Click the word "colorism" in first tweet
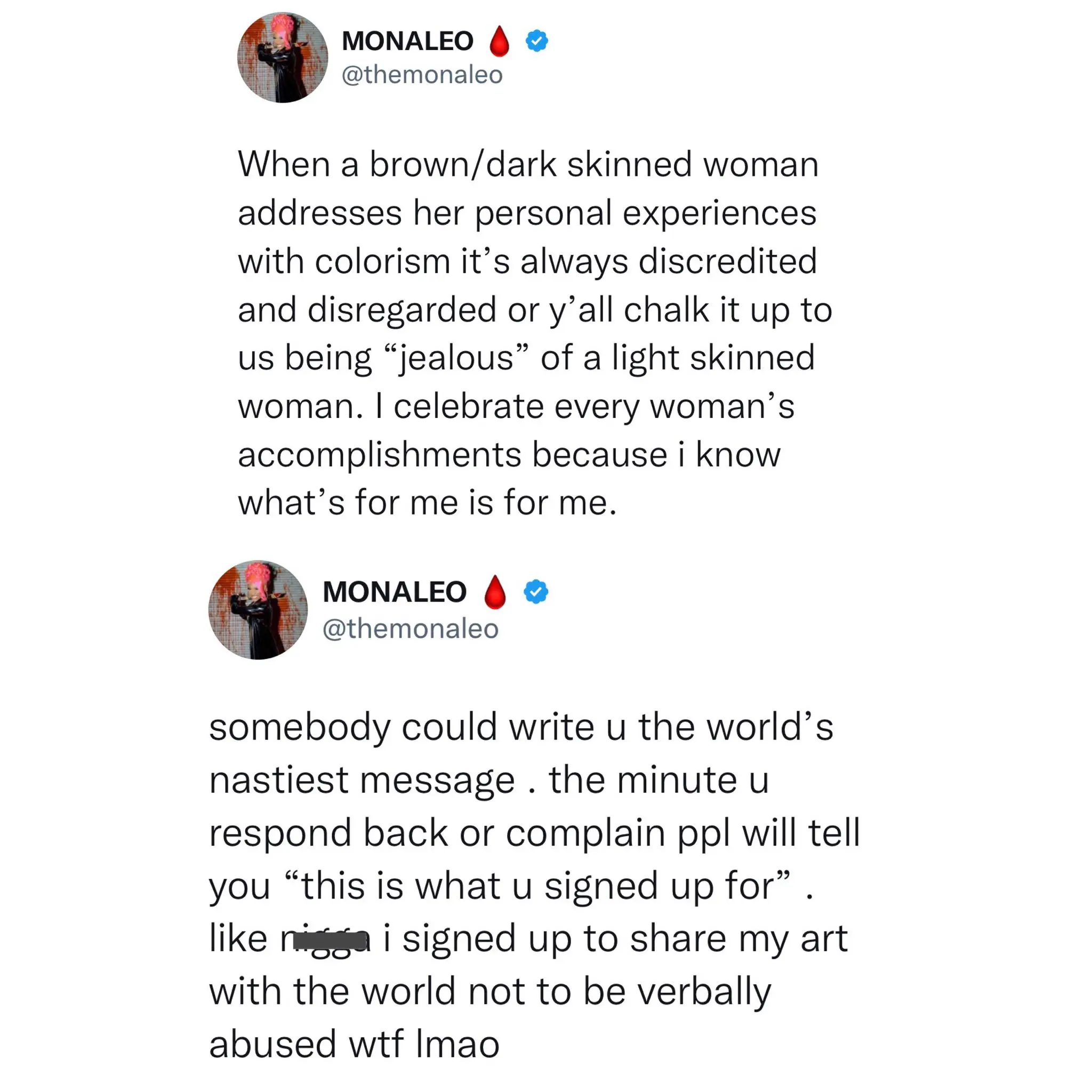 tap(382, 262)
